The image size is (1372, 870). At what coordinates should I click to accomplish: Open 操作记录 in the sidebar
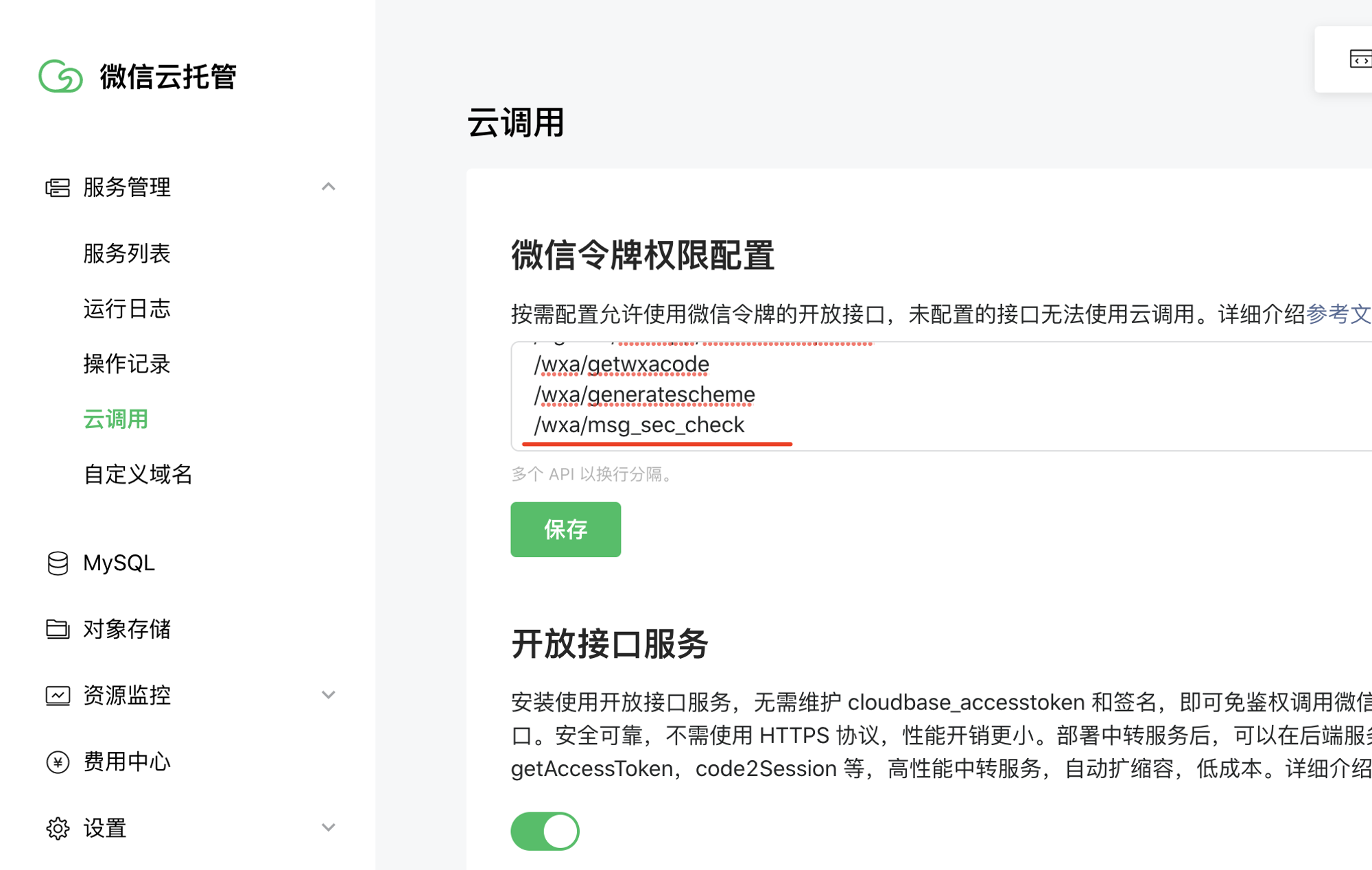pyautogui.click(x=127, y=364)
